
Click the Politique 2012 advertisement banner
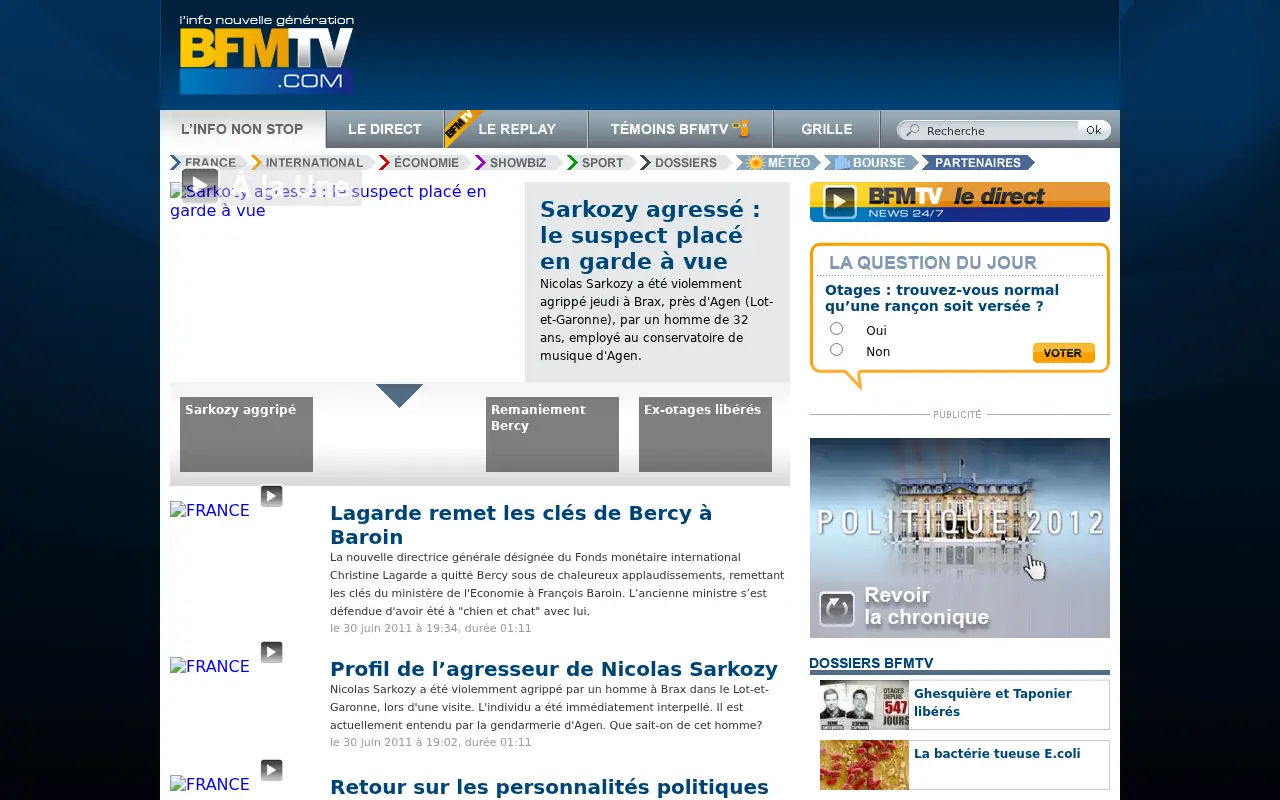[960, 538]
